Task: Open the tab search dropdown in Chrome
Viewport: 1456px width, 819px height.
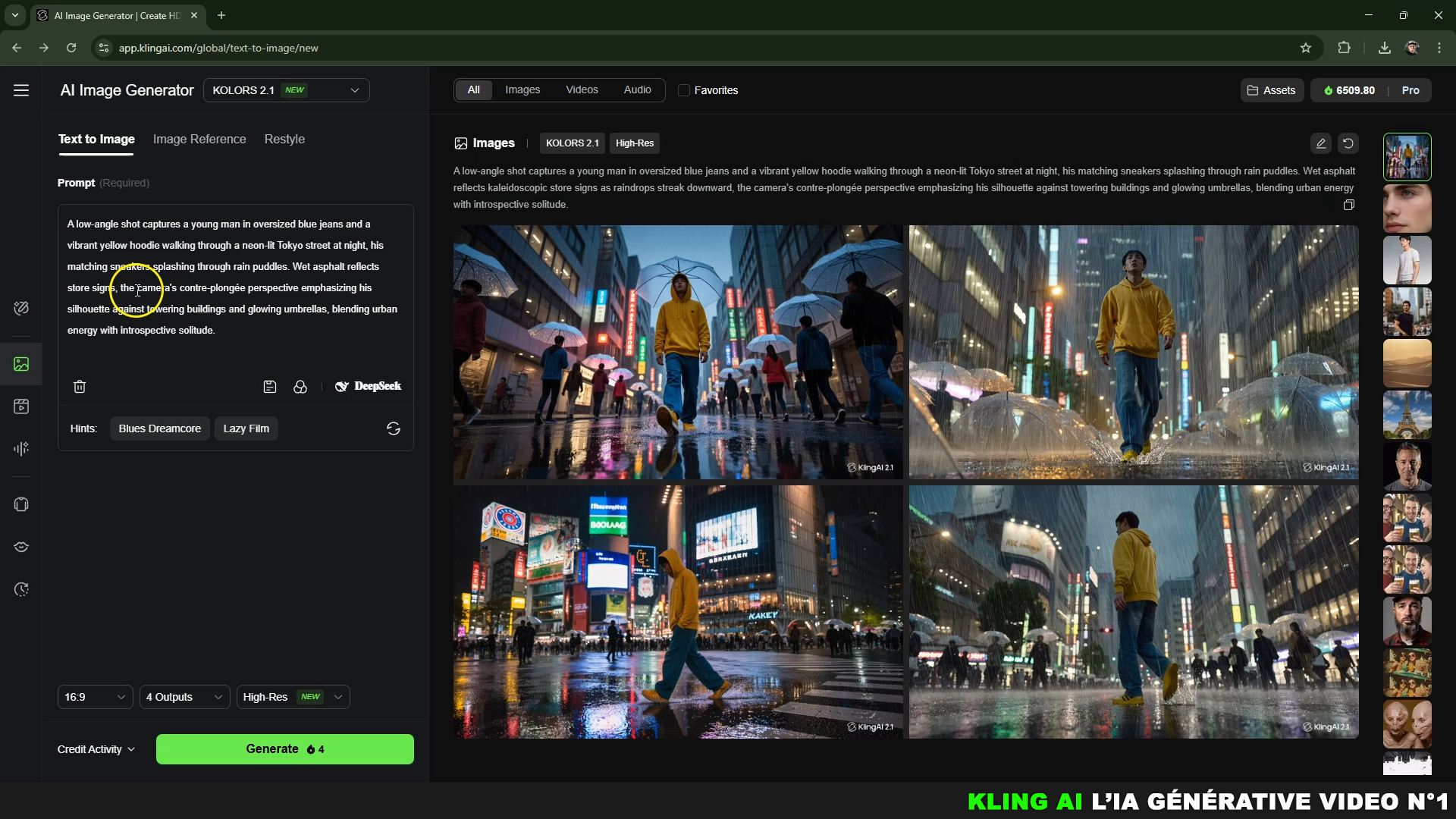Action: click(x=14, y=15)
